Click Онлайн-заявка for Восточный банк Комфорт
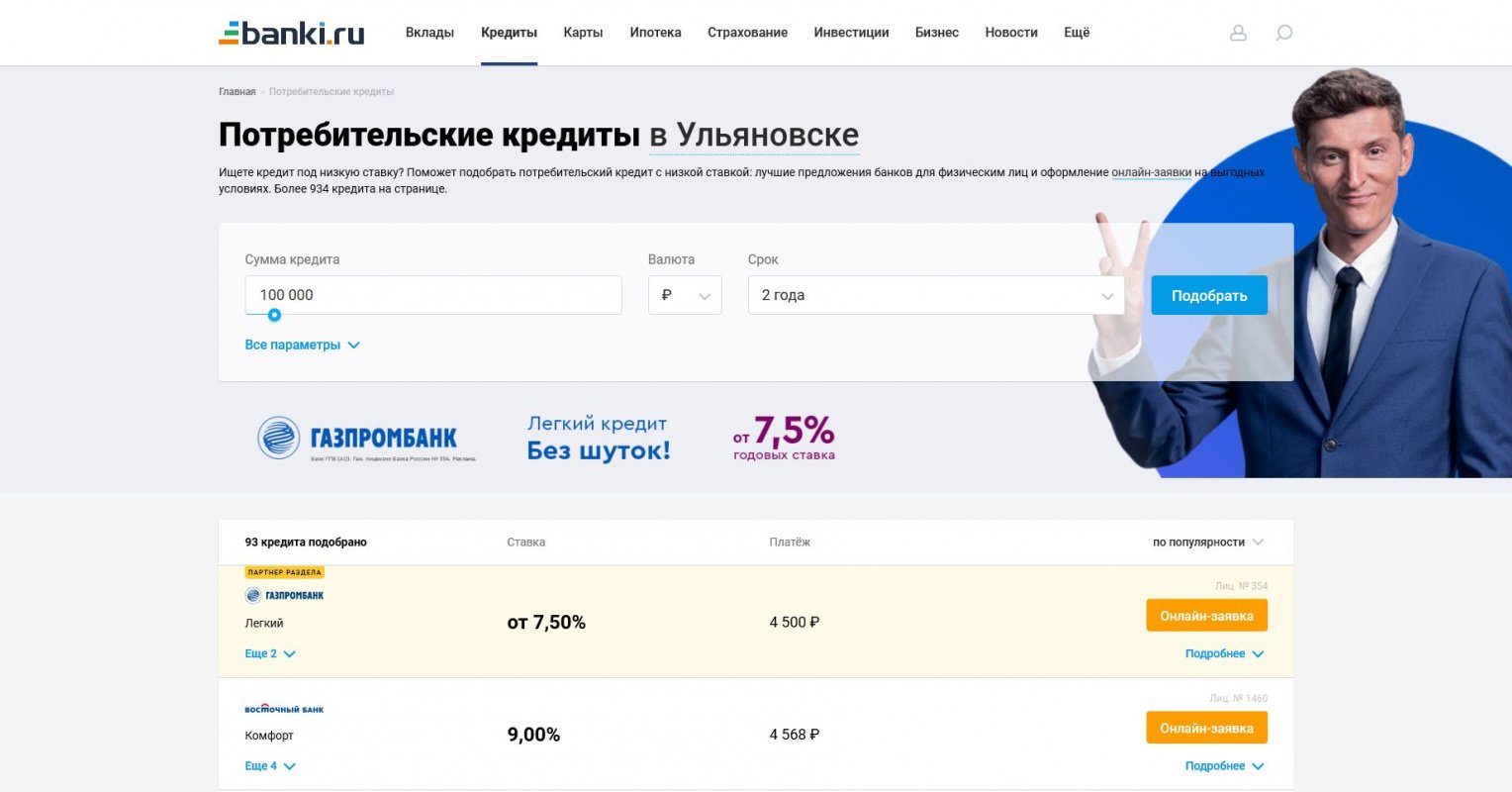Viewport: 1512px width, 792px height. pyautogui.click(x=1206, y=729)
